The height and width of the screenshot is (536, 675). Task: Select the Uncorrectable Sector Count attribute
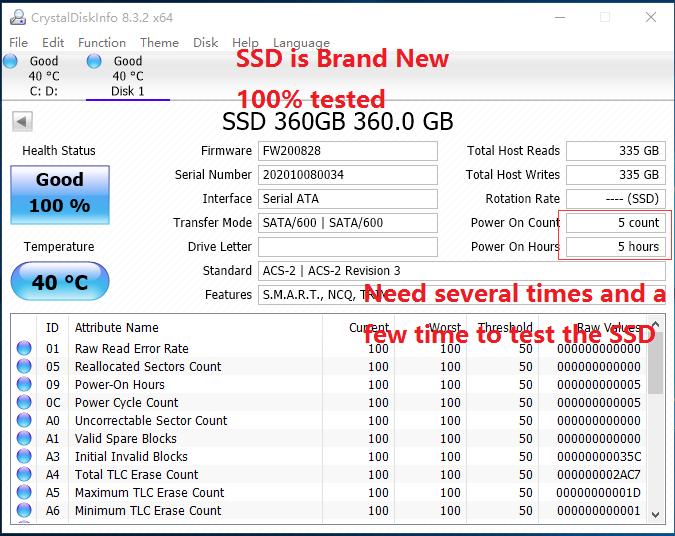pos(329,421)
